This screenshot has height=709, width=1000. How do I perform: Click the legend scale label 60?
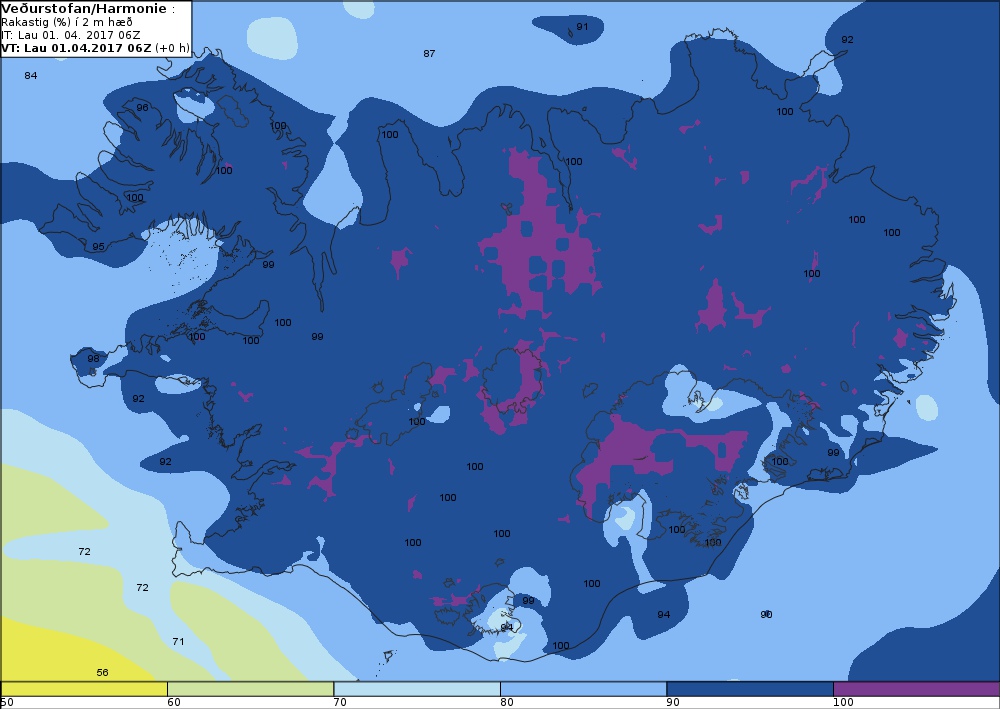[173, 702]
